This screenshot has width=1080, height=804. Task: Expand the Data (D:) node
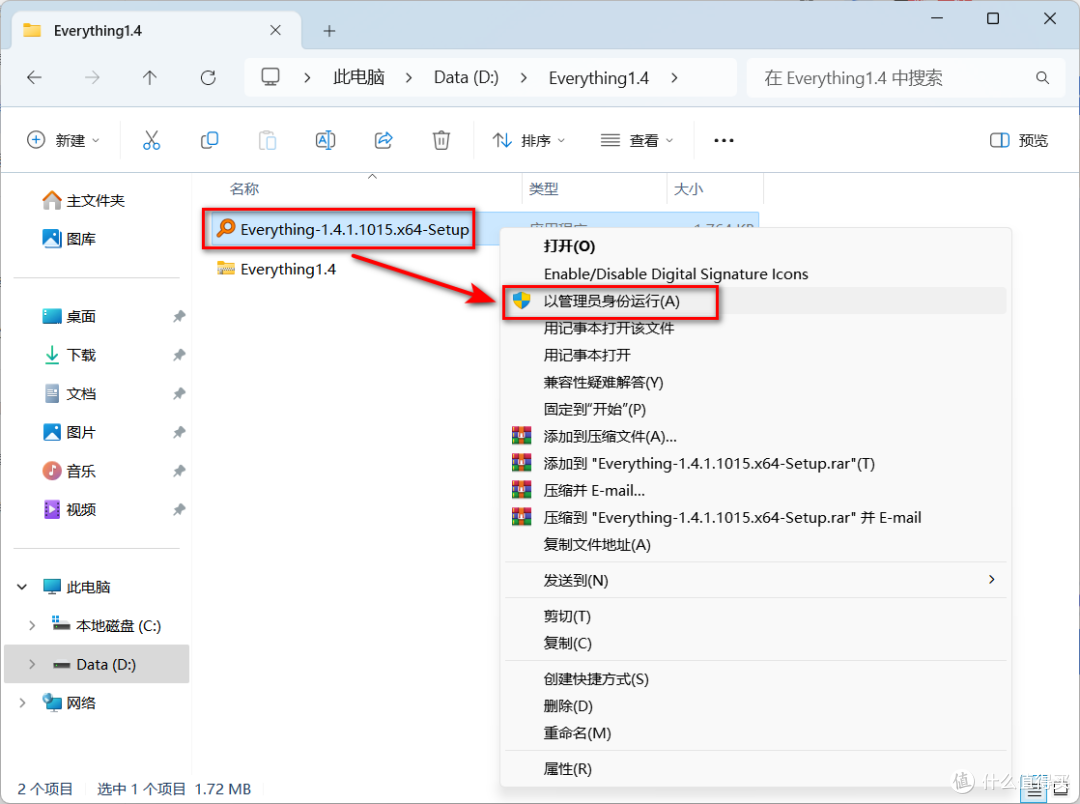pyautogui.click(x=32, y=664)
